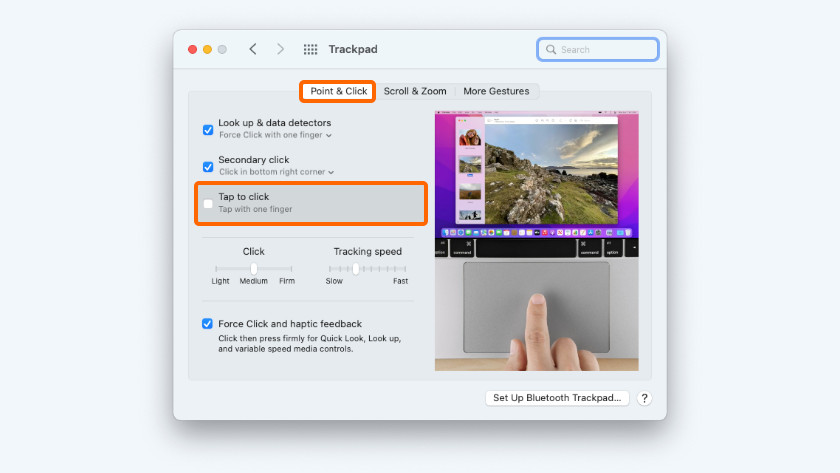Click the Tracking speed slider
This screenshot has width=840, height=473.
356,269
